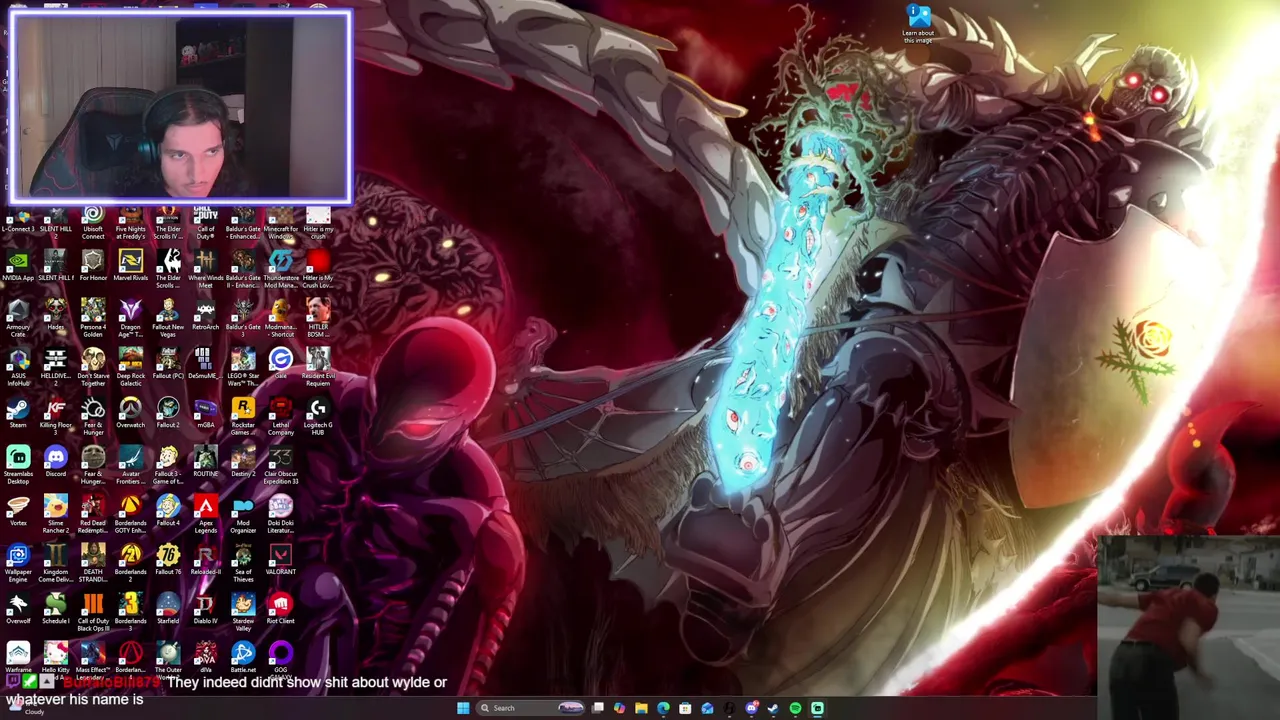This screenshot has height=720, width=1280.
Task: Launch Microsoft Edge from the taskbar
Action: (663, 708)
